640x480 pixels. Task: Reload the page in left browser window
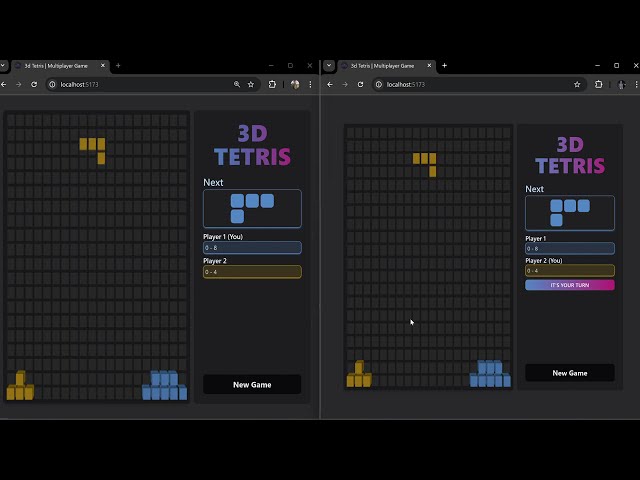click(x=34, y=84)
